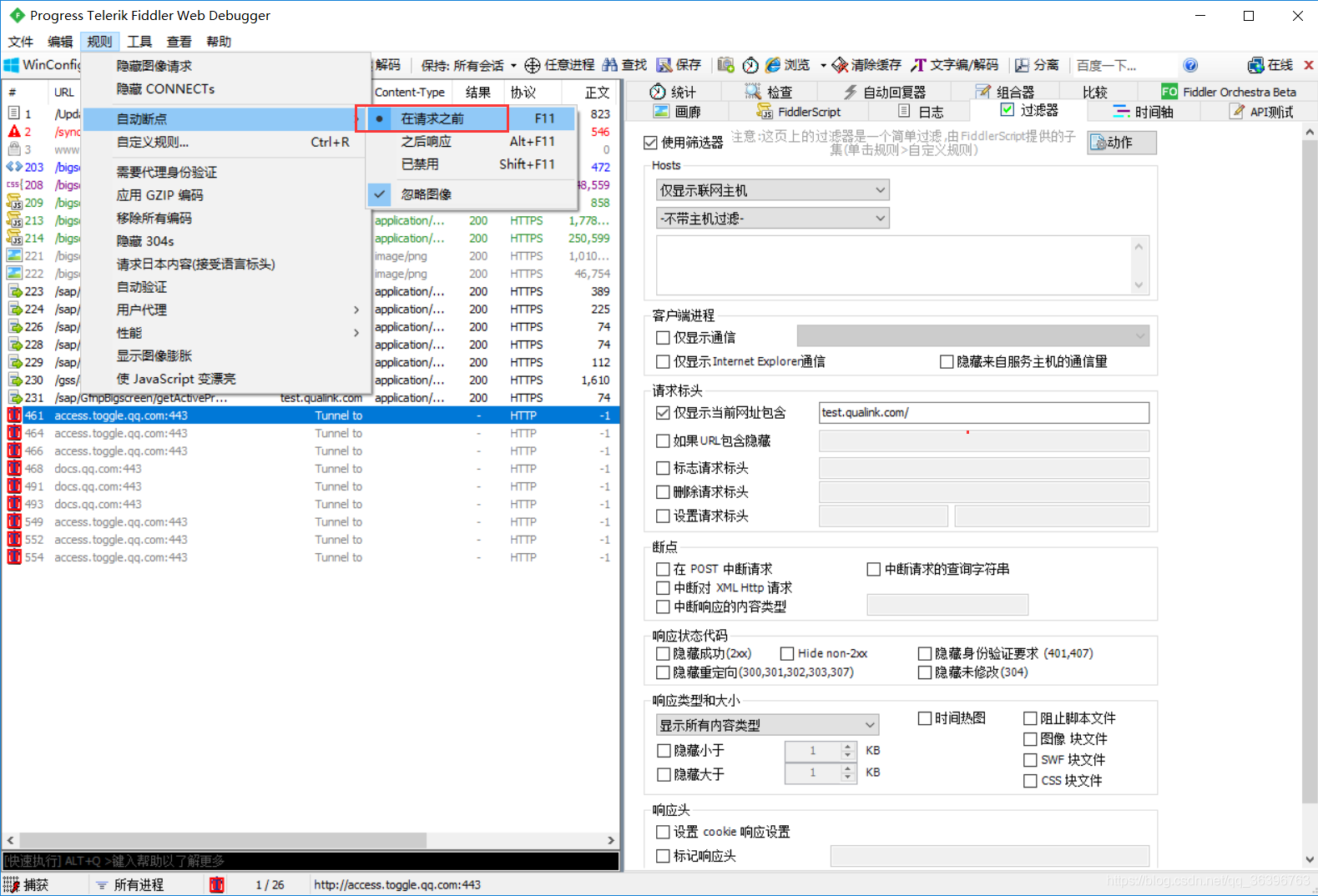Toggle 使用筛选器 checkbox
1318x896 pixels.
coord(651,143)
